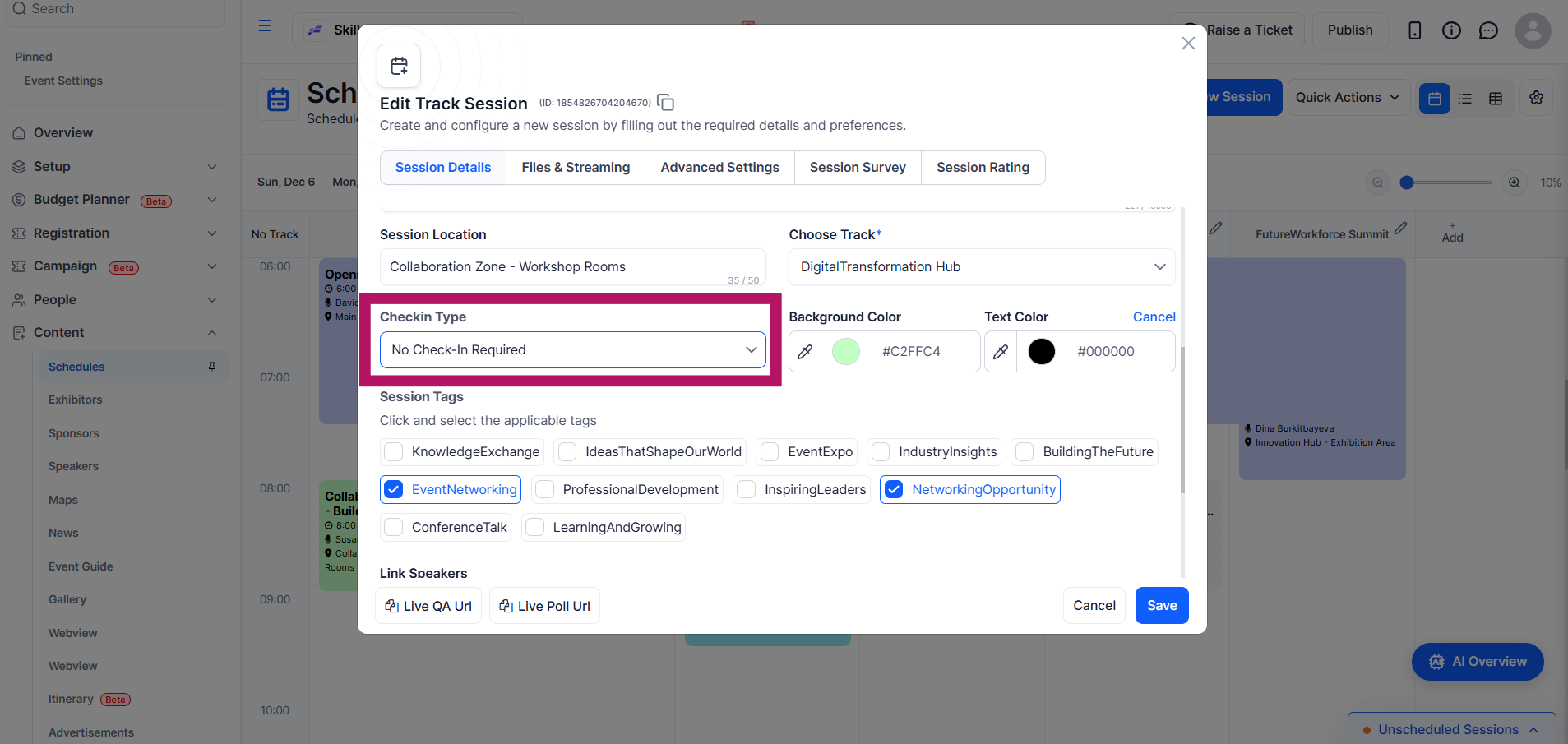Check the IndustryInsights tag
Image resolution: width=1568 pixels, height=744 pixels.
click(x=881, y=452)
